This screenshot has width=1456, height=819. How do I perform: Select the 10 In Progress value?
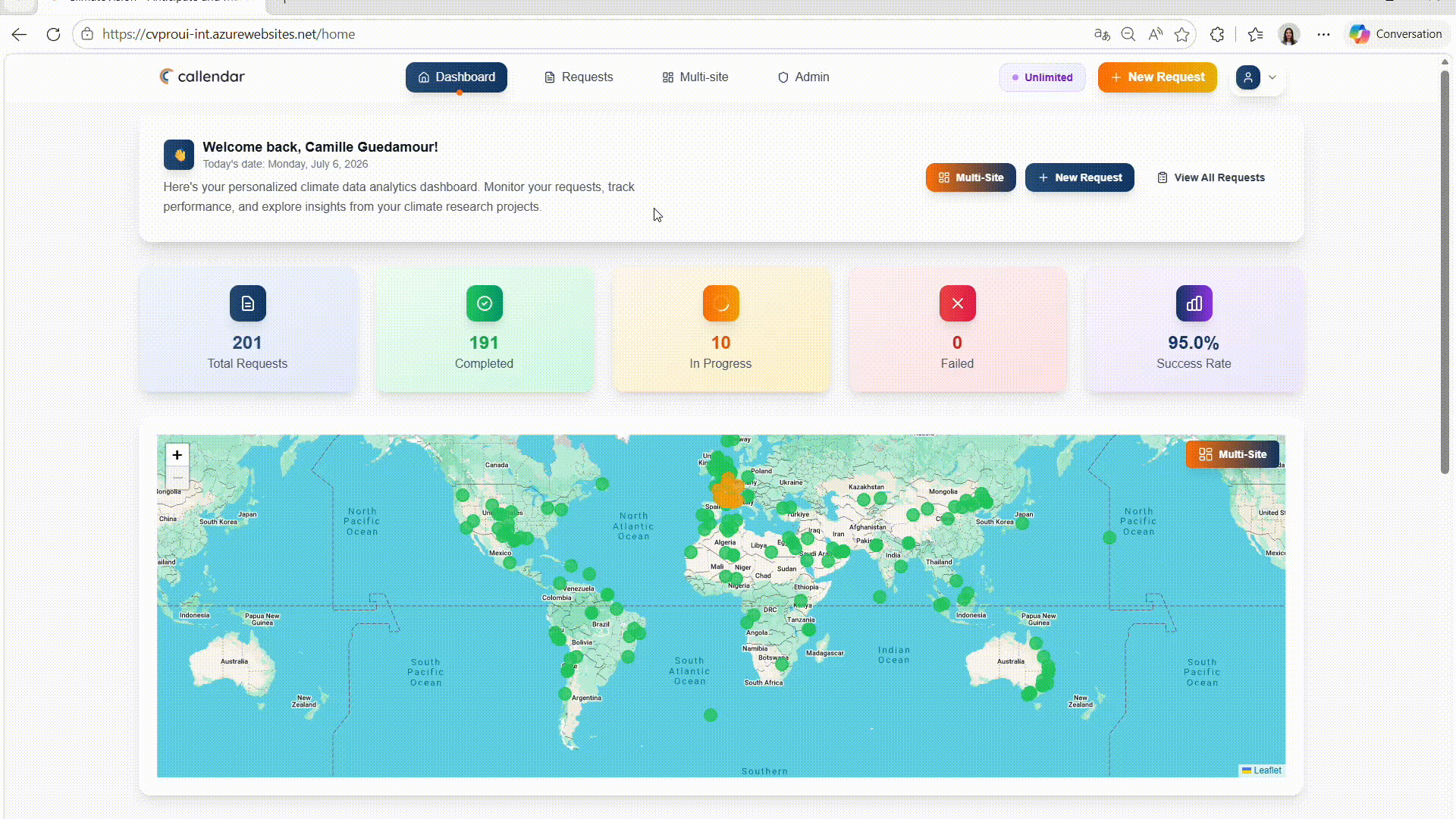click(720, 343)
